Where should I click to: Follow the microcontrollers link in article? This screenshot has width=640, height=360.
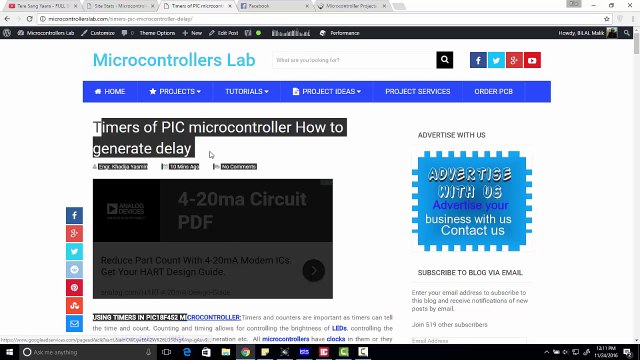pos(285,339)
